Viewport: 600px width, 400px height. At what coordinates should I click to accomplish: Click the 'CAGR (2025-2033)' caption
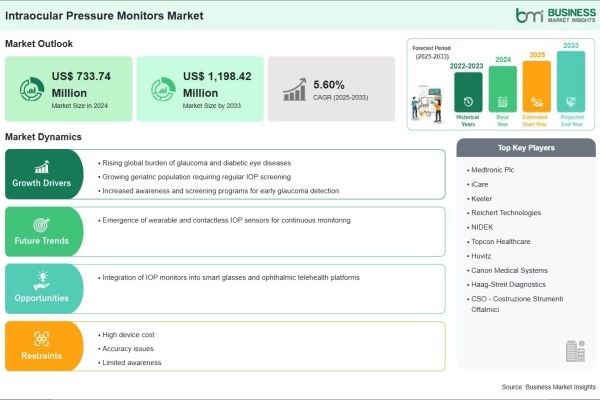point(341,98)
